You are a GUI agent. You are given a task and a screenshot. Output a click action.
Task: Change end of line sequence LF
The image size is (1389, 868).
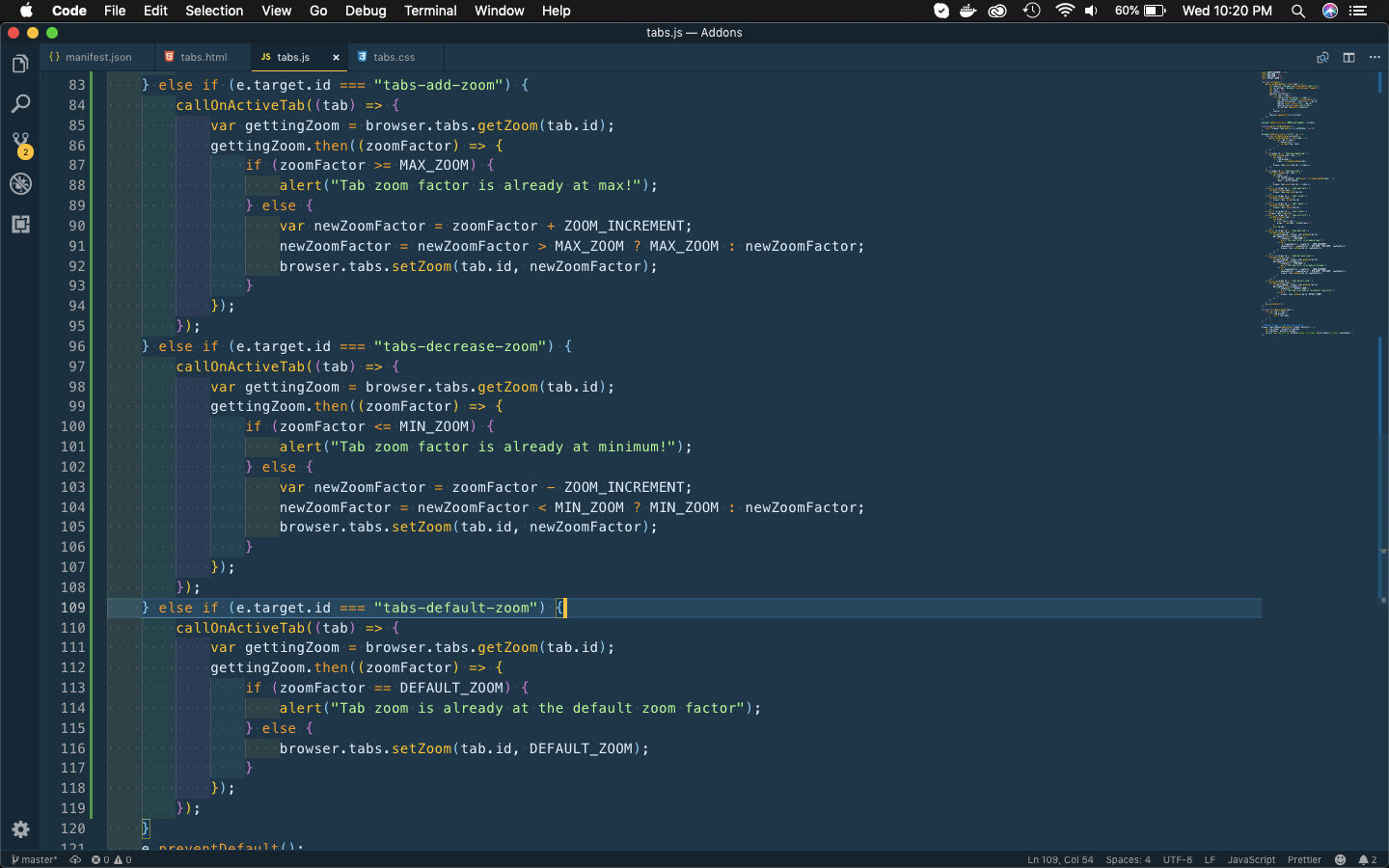click(1210, 859)
